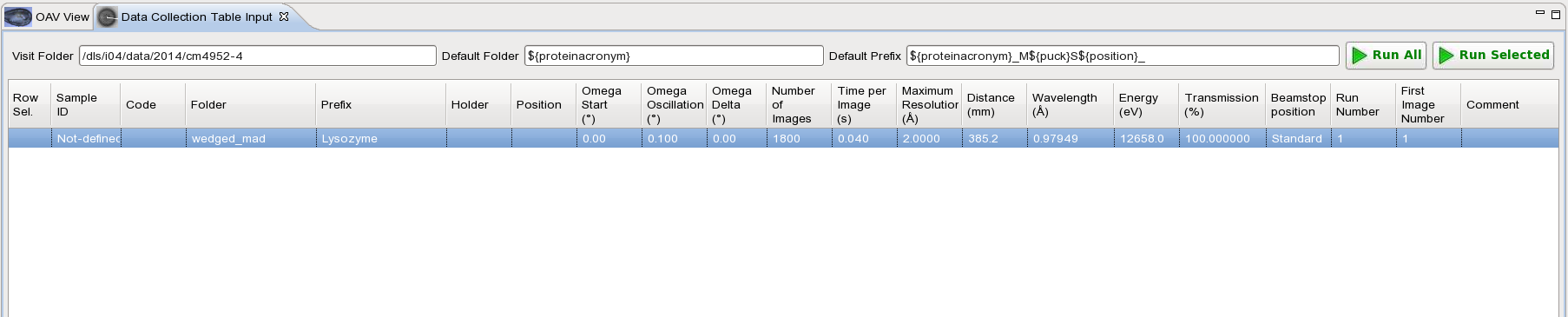Select the 12658.0 energy cell
This screenshot has height=317, width=1568.
(x=1147, y=138)
